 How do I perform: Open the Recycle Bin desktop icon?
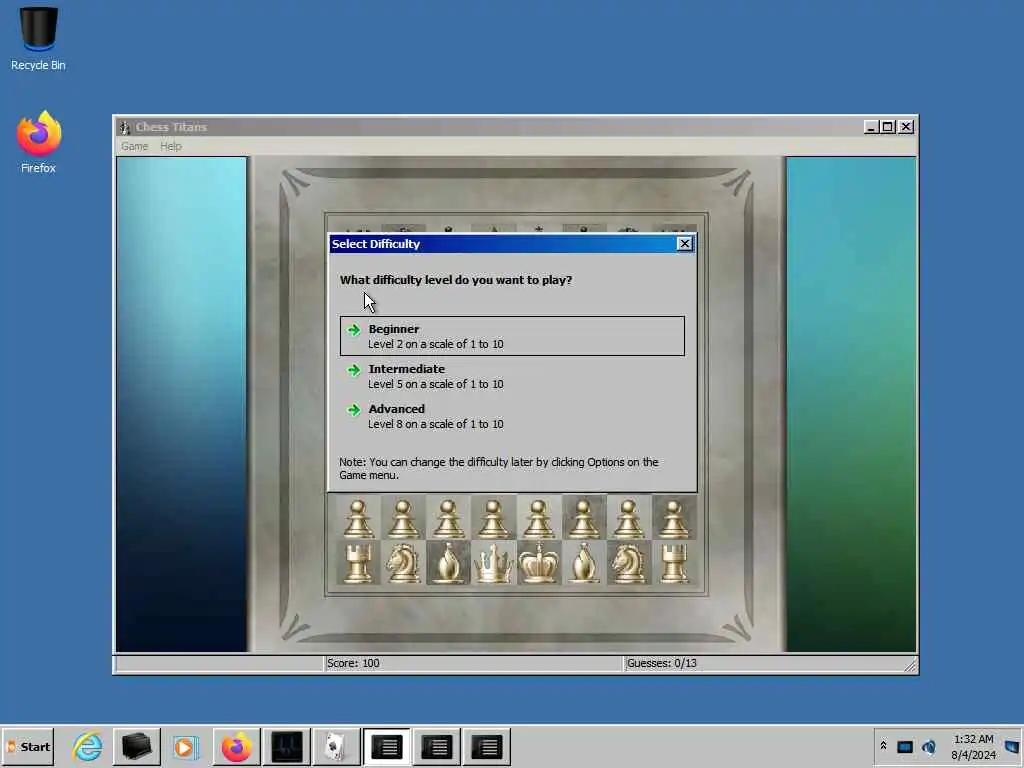[38, 39]
